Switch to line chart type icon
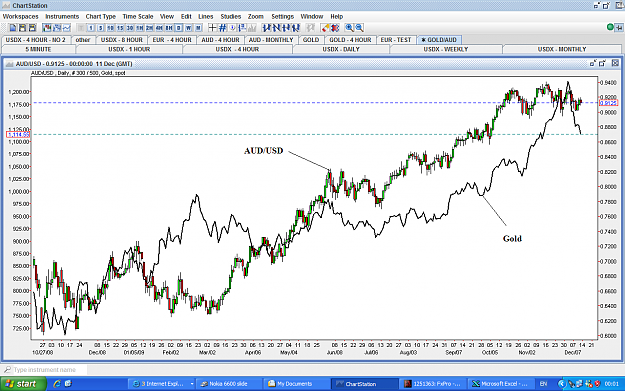625x391 pixels. tap(67, 28)
